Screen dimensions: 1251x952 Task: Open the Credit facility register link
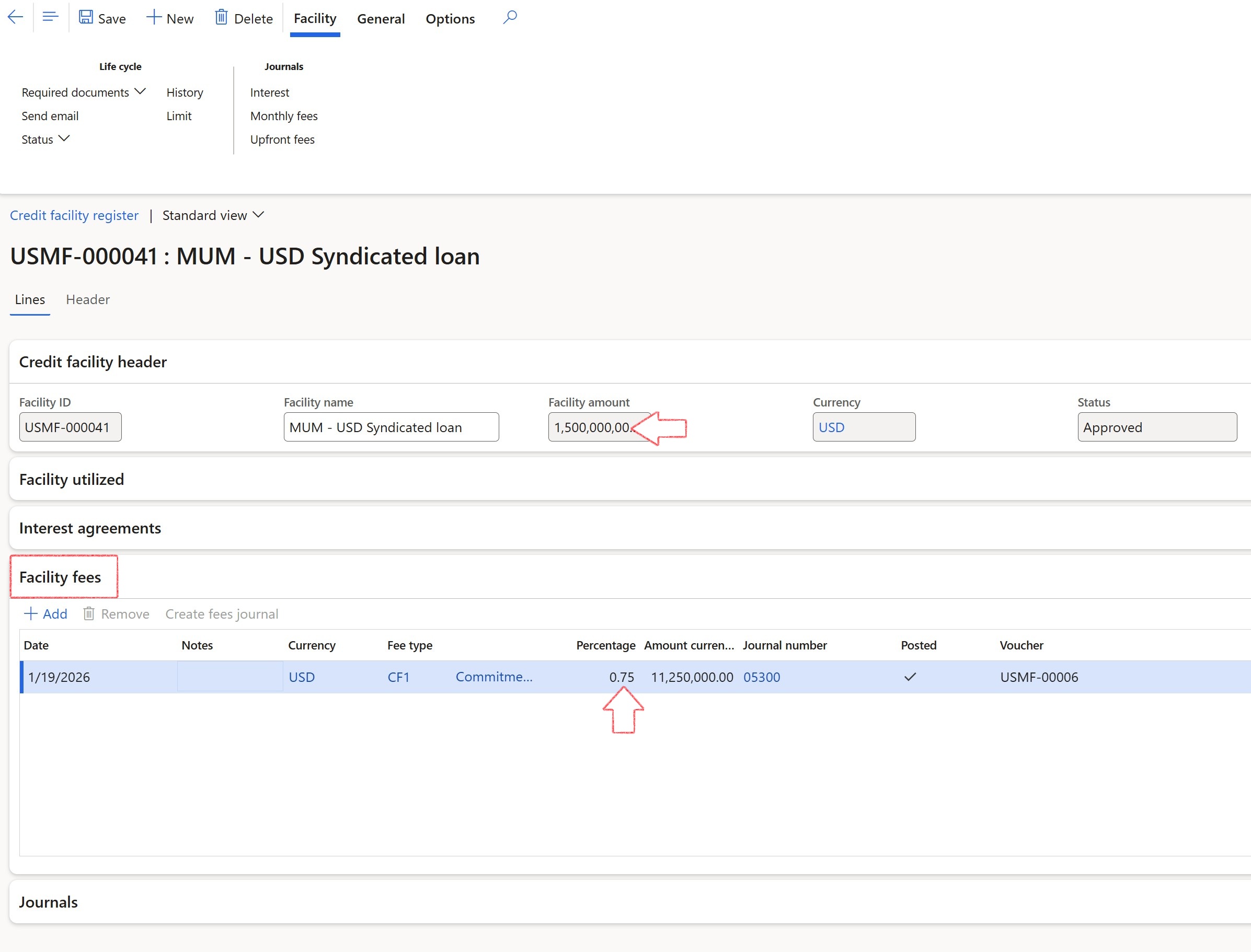pos(74,215)
